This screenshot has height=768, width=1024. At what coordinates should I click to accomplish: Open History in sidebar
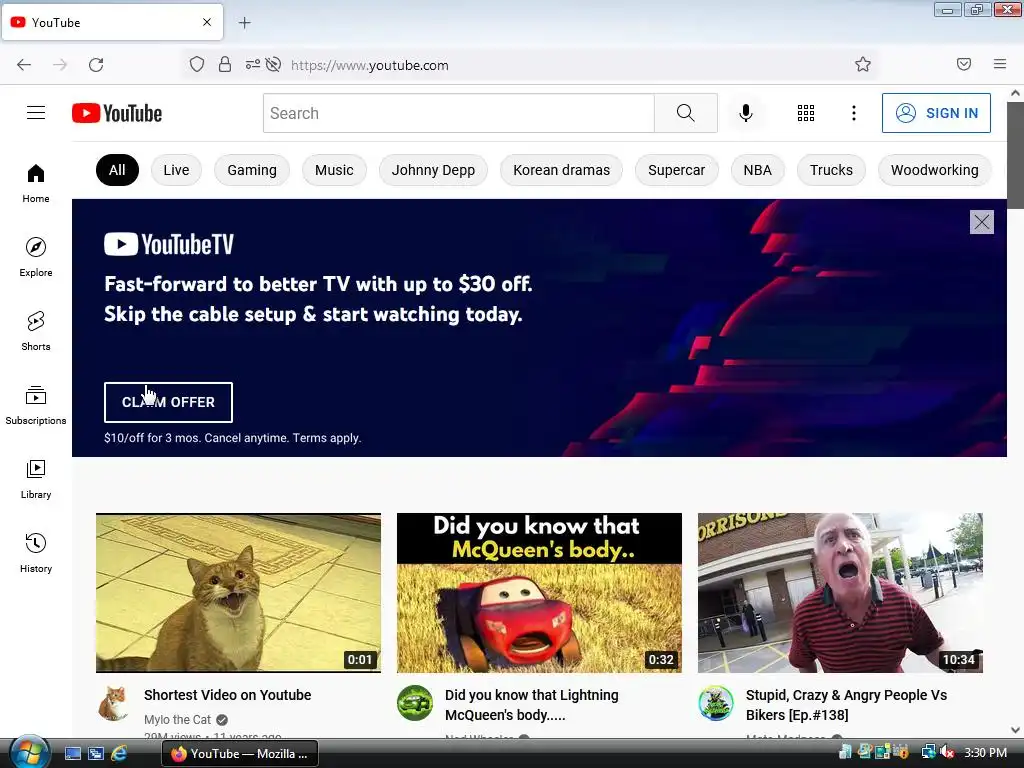click(x=36, y=553)
